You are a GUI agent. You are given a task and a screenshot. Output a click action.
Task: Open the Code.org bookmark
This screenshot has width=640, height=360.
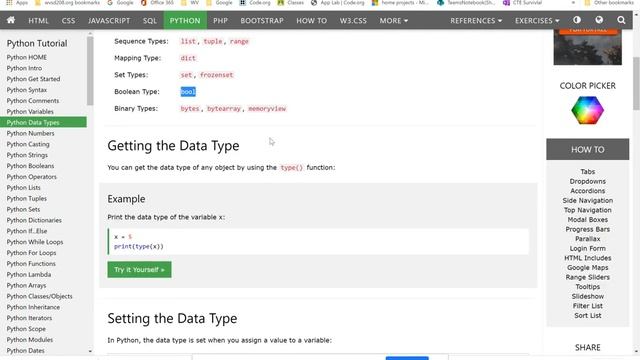pyautogui.click(x=255, y=2)
